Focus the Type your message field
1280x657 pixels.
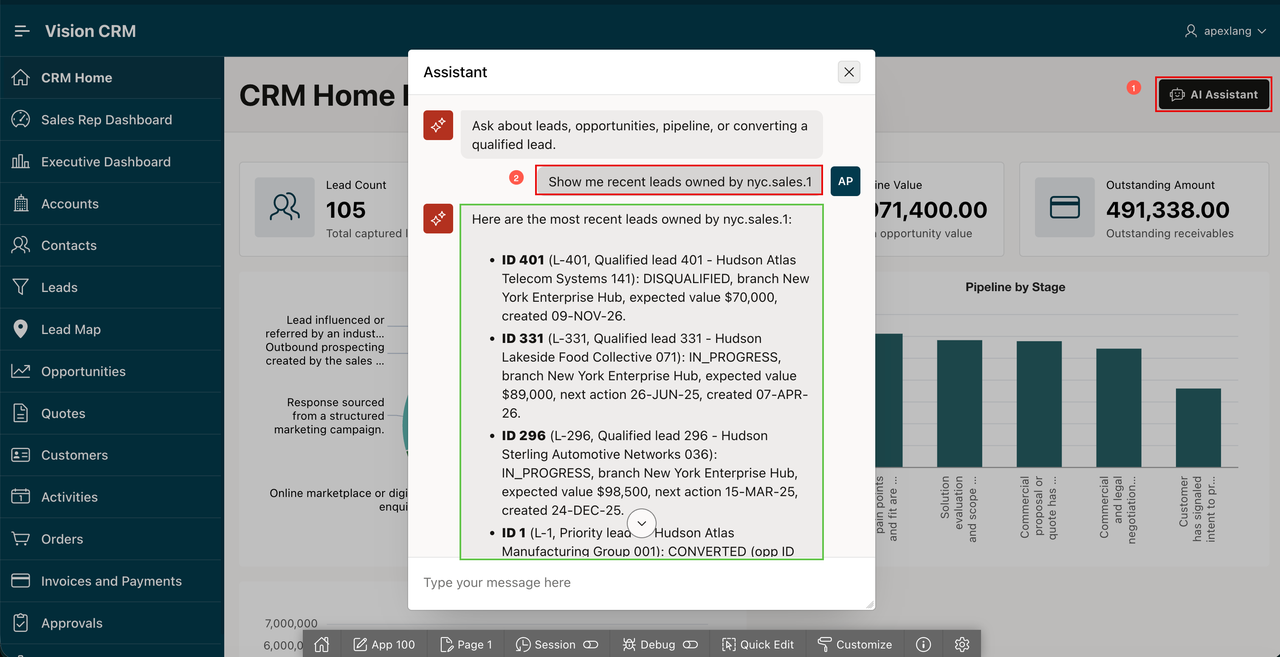pos(641,582)
